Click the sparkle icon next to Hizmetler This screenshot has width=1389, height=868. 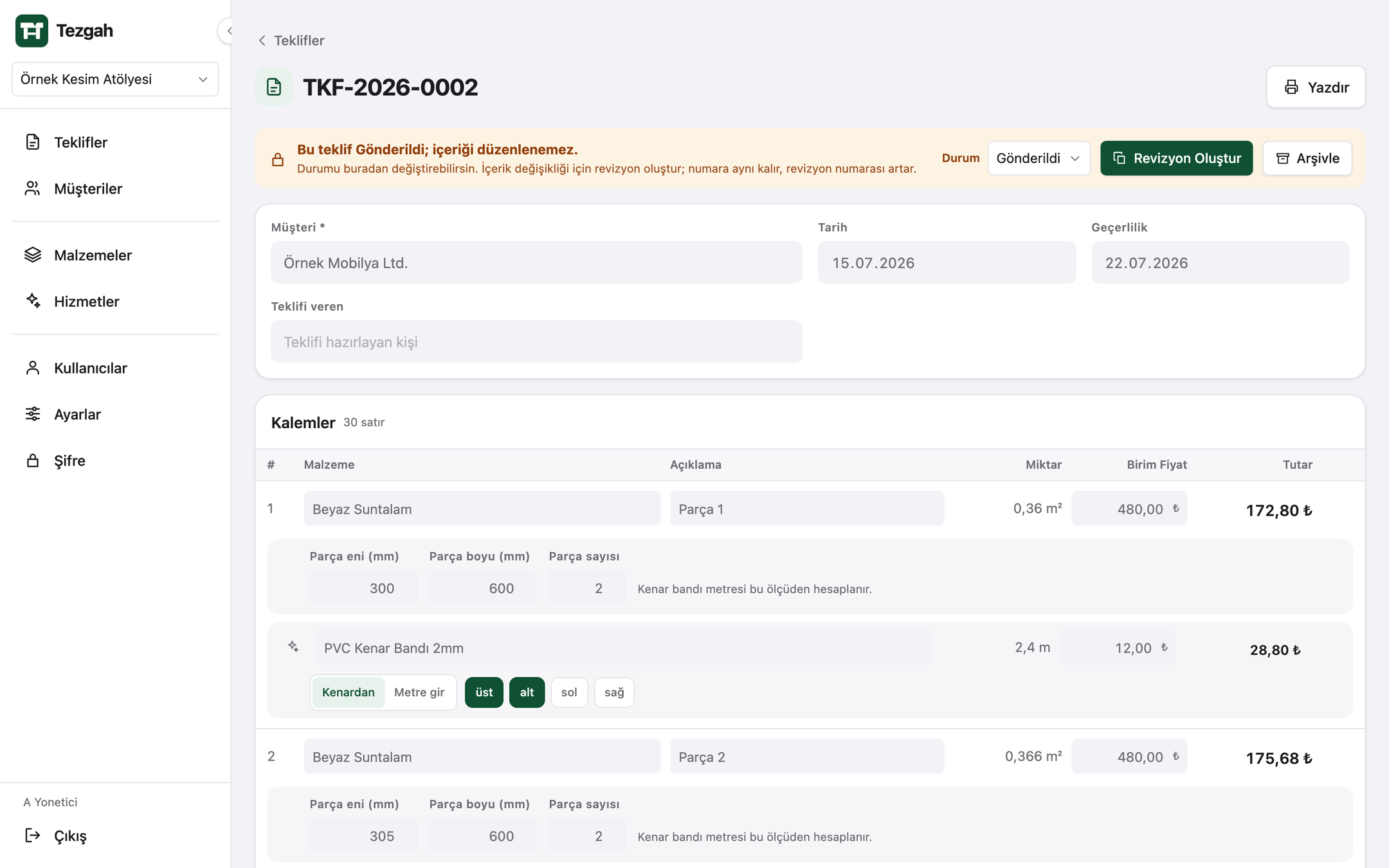tap(33, 301)
